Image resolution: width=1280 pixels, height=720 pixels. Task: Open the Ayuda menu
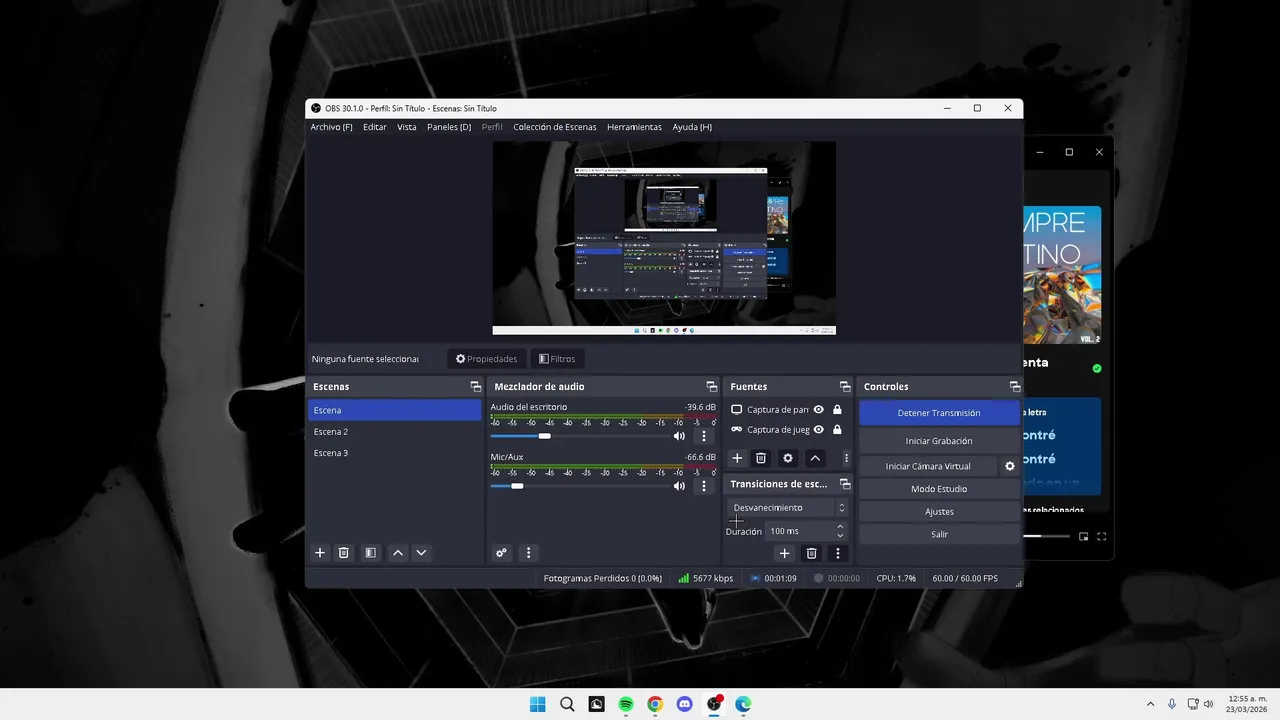[692, 127]
